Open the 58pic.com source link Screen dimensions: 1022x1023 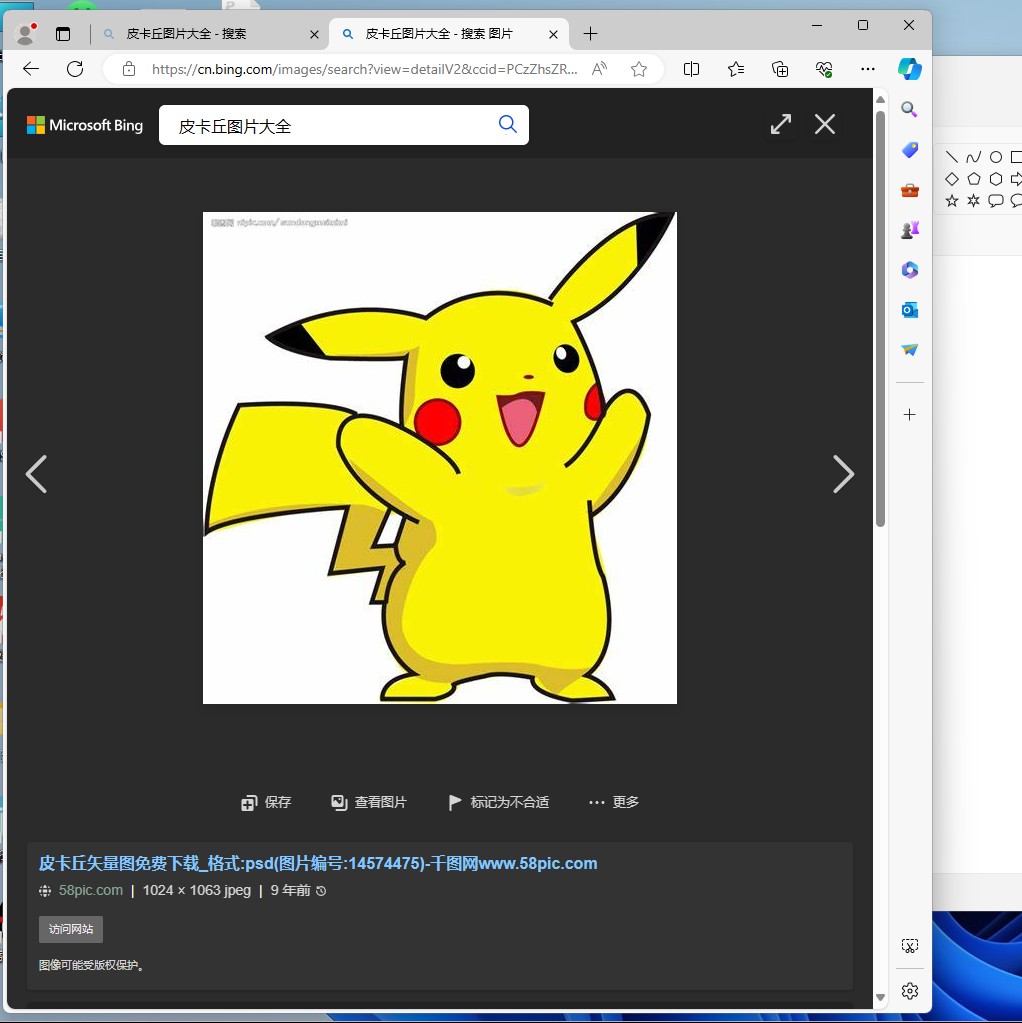point(91,891)
